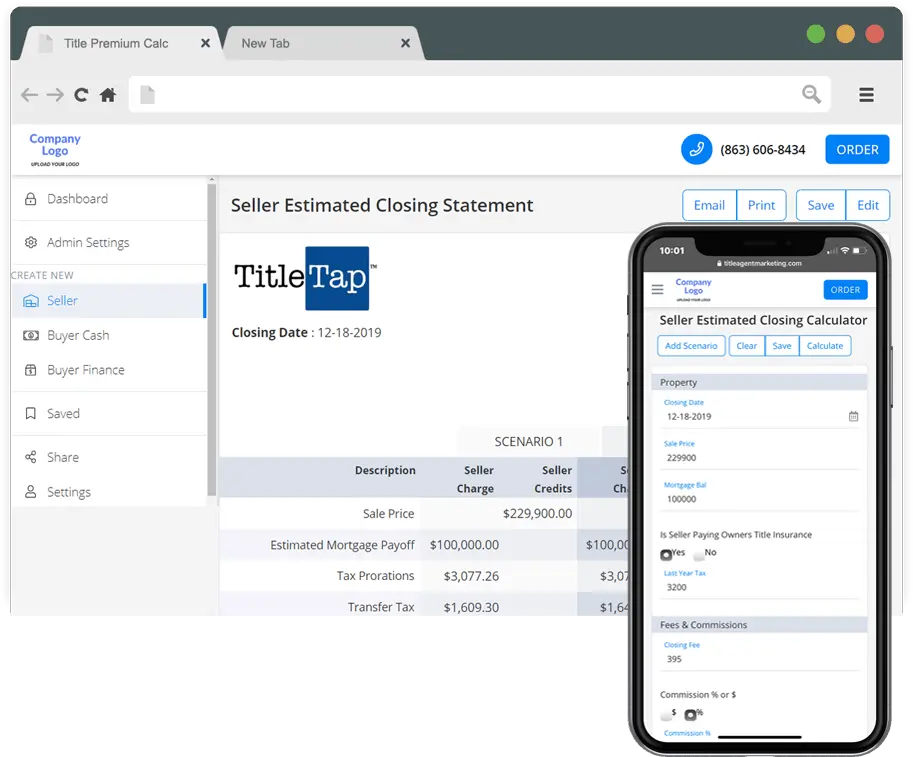913x757 pixels.
Task: Click the phone Closing Date field
Action: tap(761, 416)
